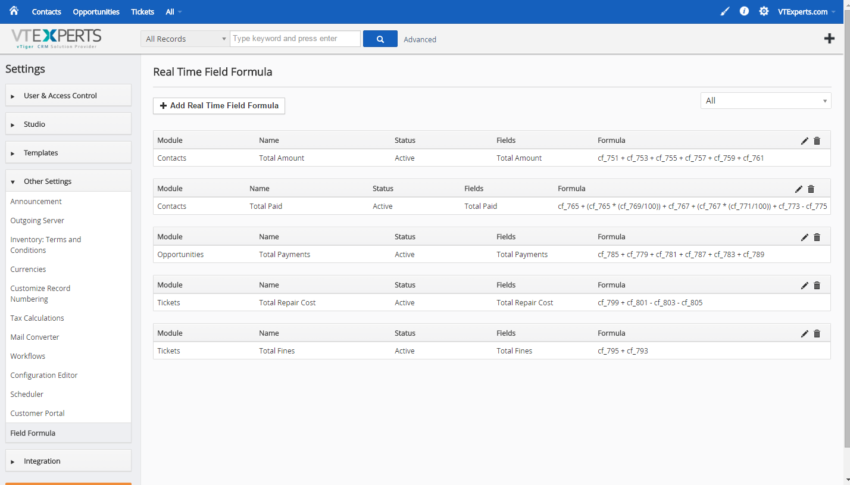Open the All module filter dropdown
The width and height of the screenshot is (850, 485).
765,101
